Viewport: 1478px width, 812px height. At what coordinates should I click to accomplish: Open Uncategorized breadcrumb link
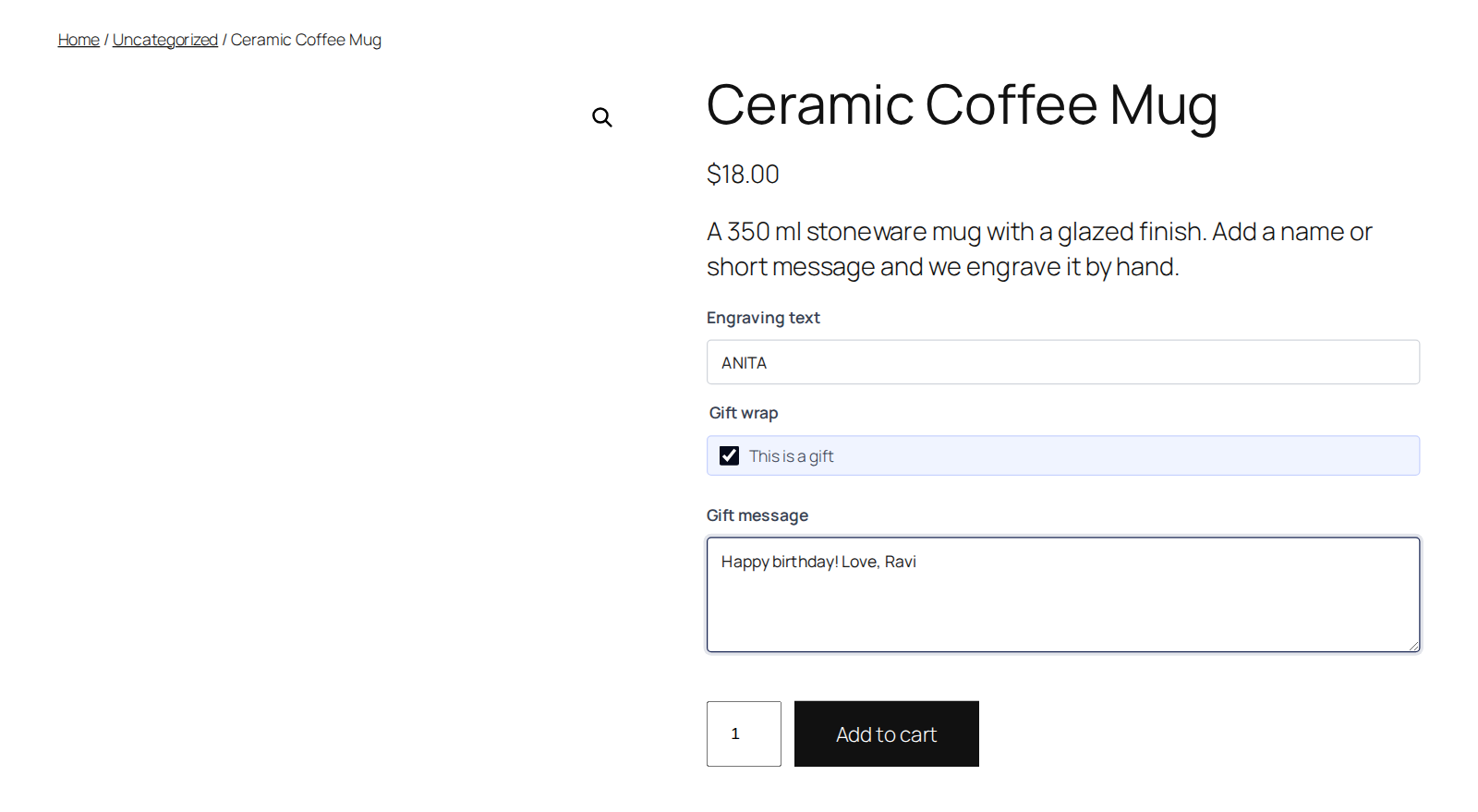[165, 40]
